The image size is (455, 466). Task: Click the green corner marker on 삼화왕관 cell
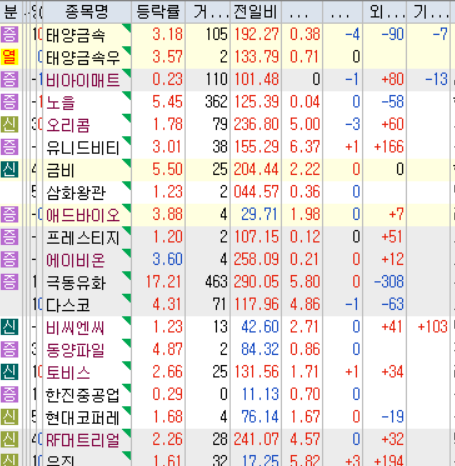click(x=127, y=185)
